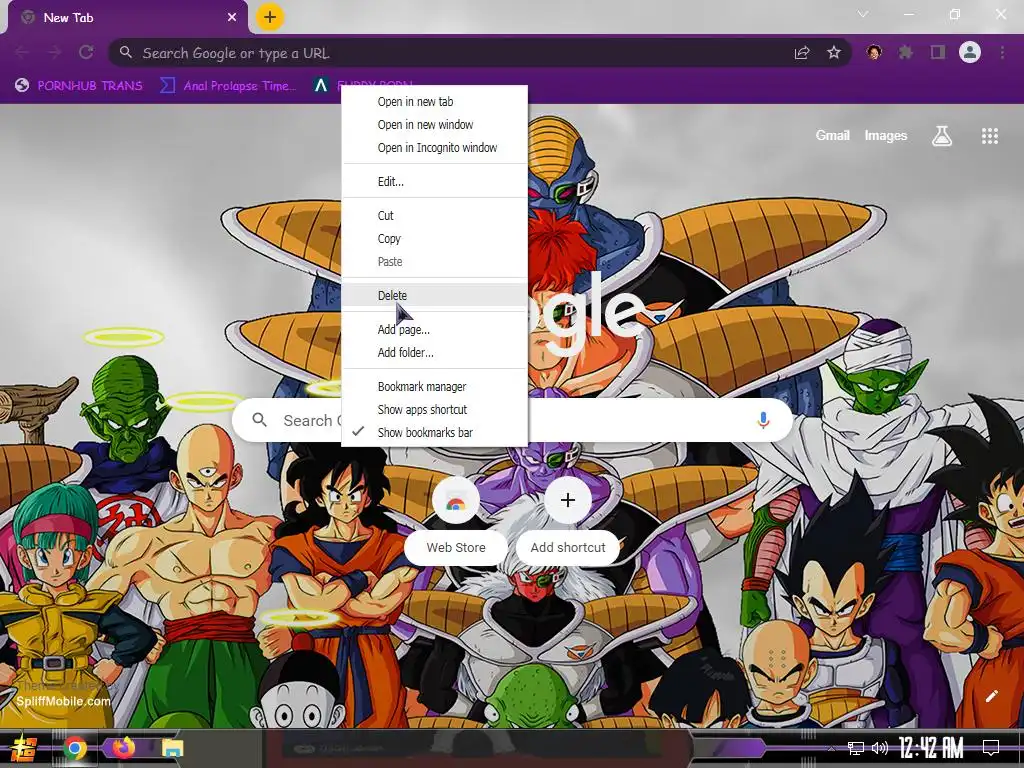Open the Gmail link
This screenshot has height=768, width=1024.
(833, 135)
